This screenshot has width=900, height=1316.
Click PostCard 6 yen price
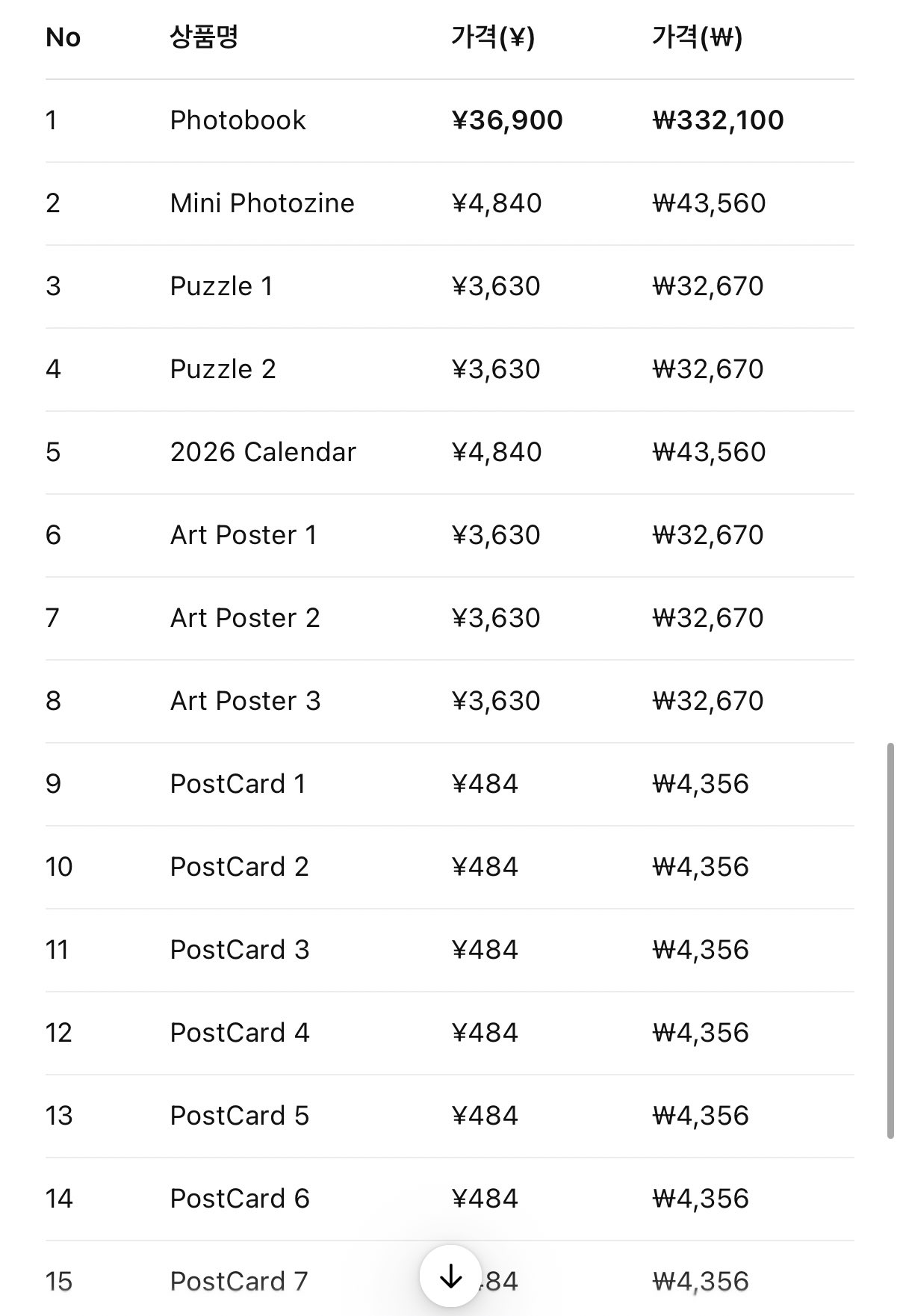pos(485,1199)
